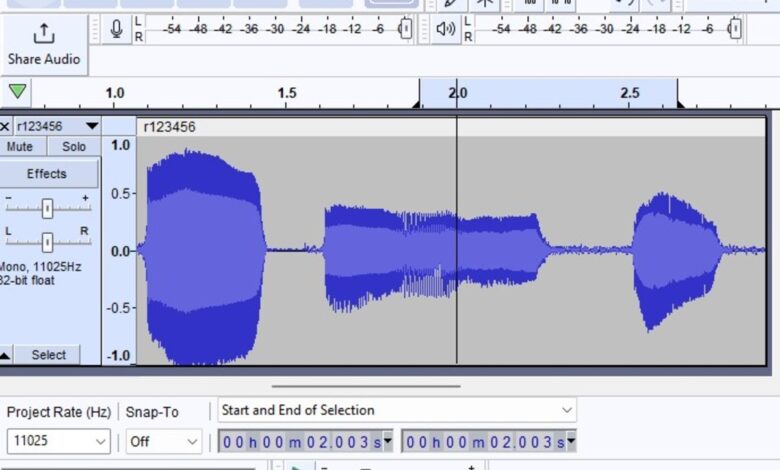780x470 pixels.
Task: Open the selection end time format arrow
Action: click(x=571, y=441)
